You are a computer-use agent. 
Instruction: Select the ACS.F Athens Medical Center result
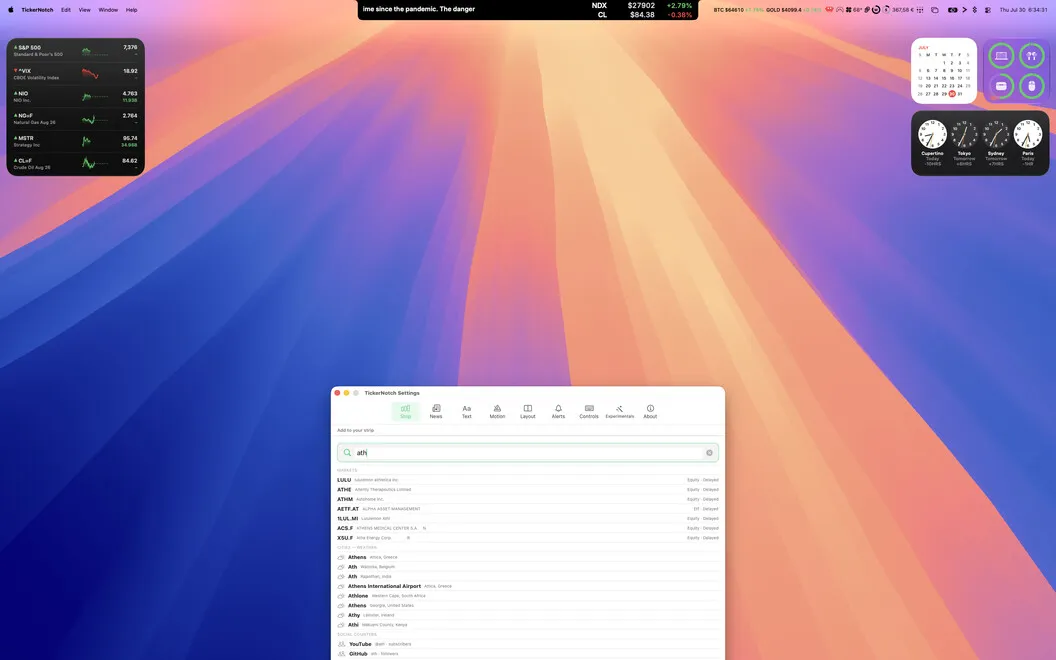[528, 528]
